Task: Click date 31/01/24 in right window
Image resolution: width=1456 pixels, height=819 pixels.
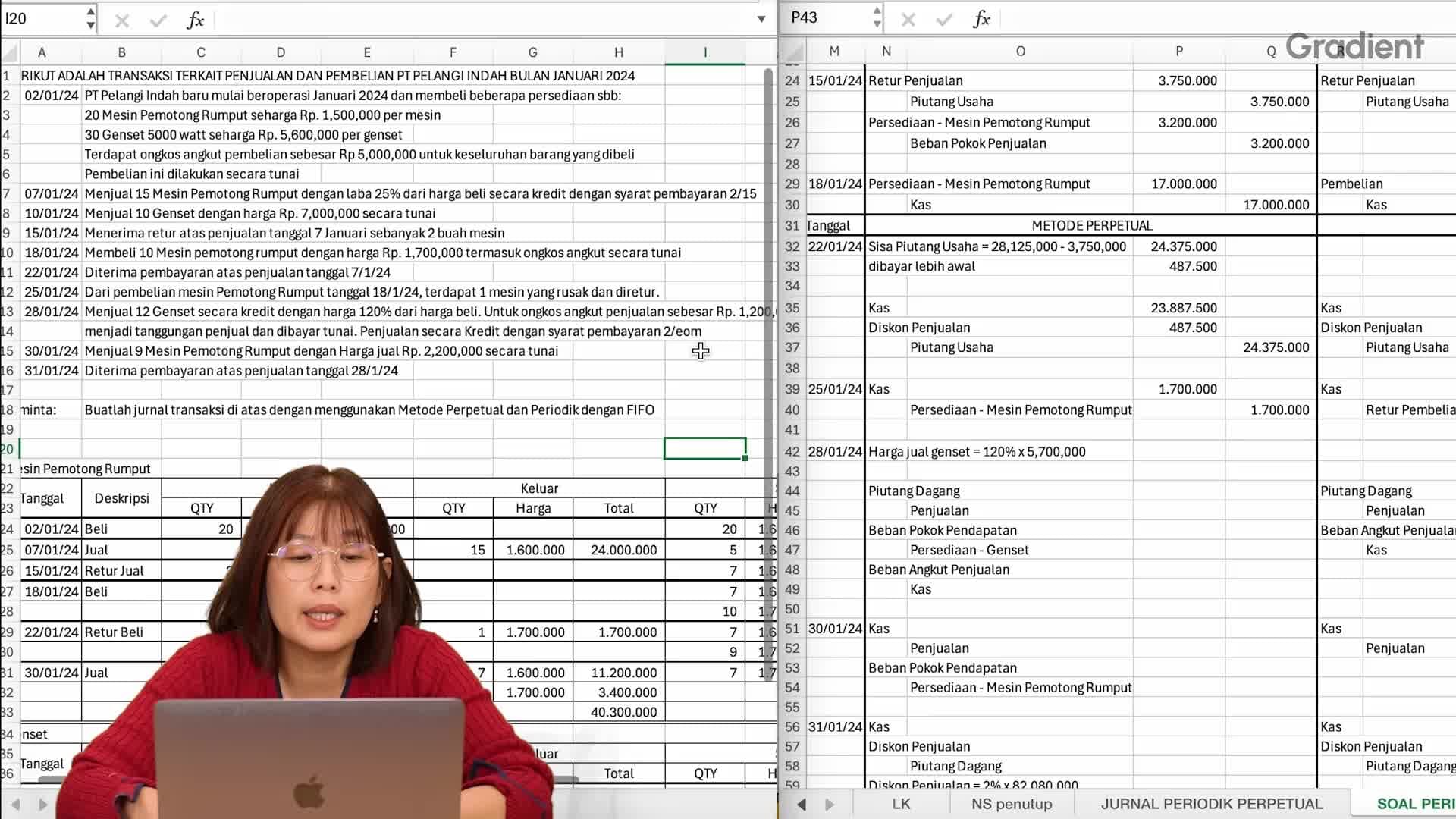Action: [x=835, y=726]
